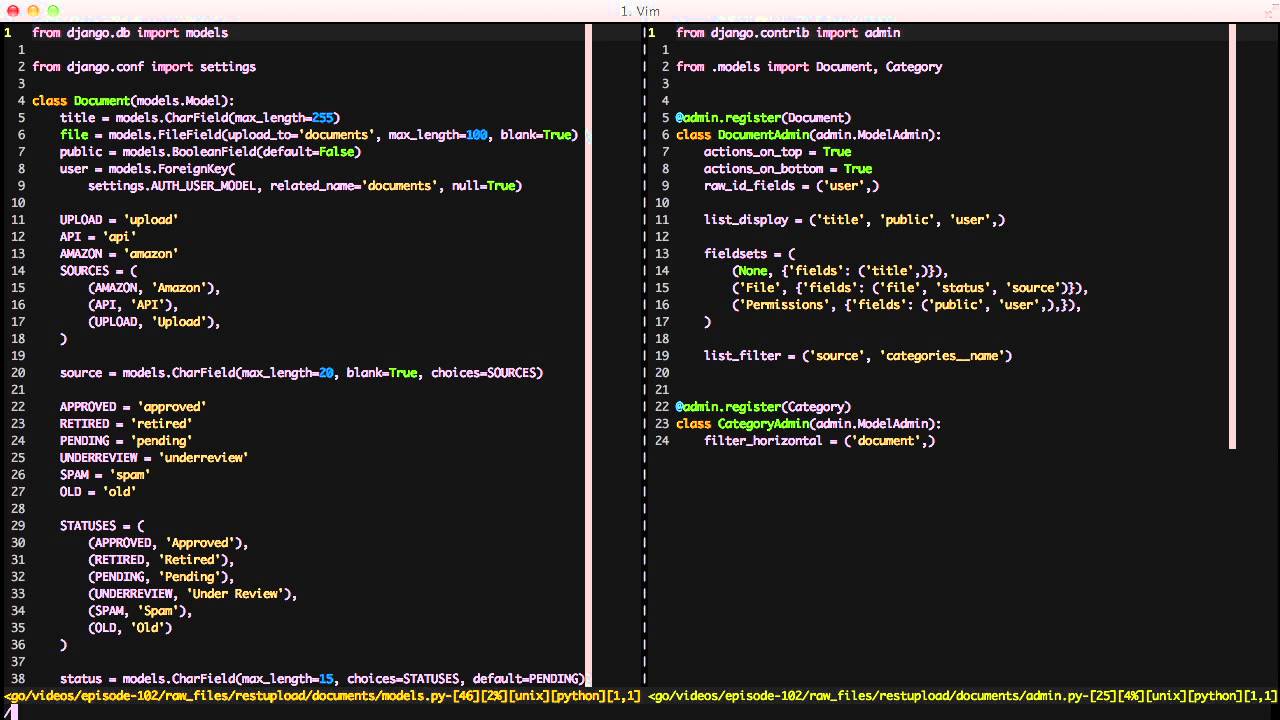Click the "(APPROVED, 'Approved')," tuple line
Image resolution: width=1280 pixels, height=720 pixels.
coord(168,543)
